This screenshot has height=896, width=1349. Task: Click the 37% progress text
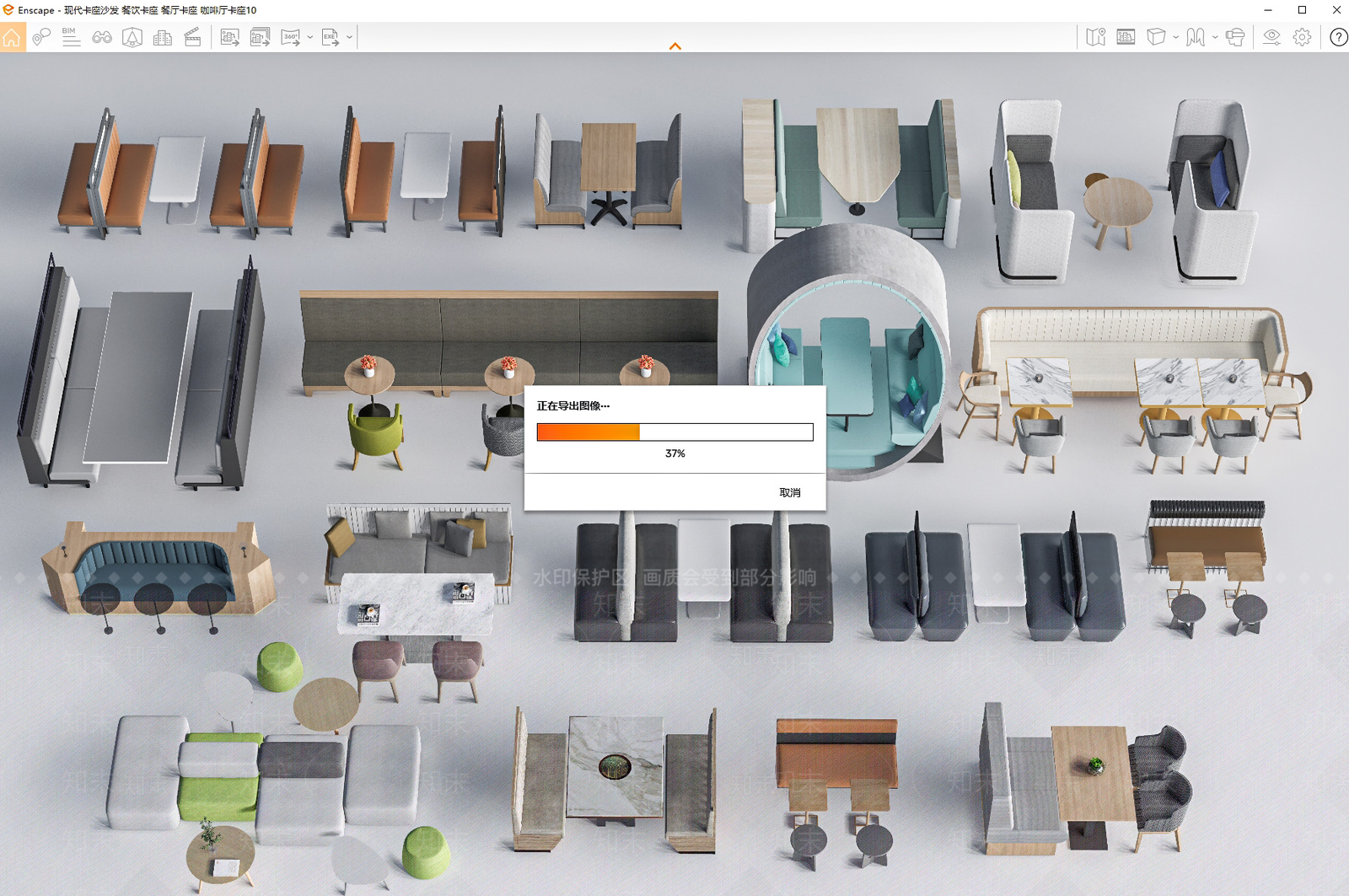674,453
